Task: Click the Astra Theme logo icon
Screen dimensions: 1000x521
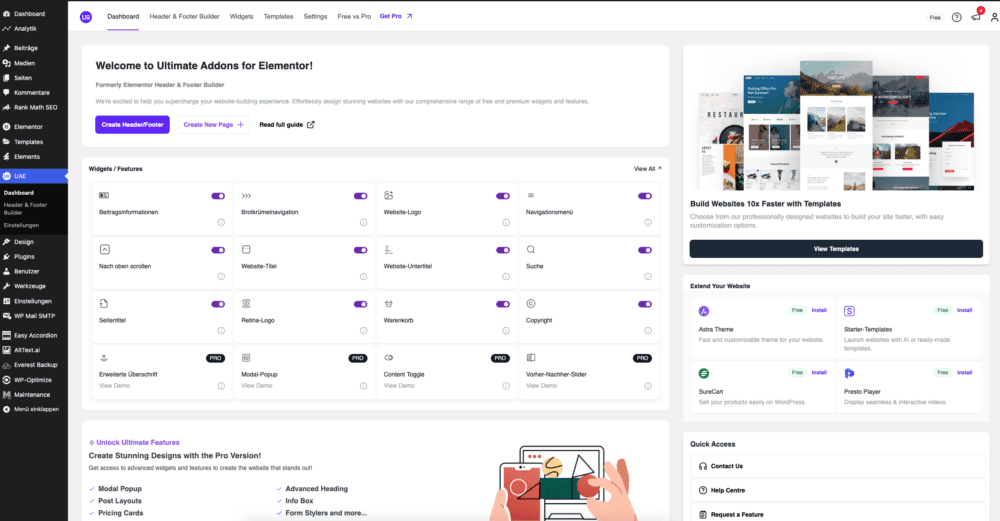Action: point(703,311)
